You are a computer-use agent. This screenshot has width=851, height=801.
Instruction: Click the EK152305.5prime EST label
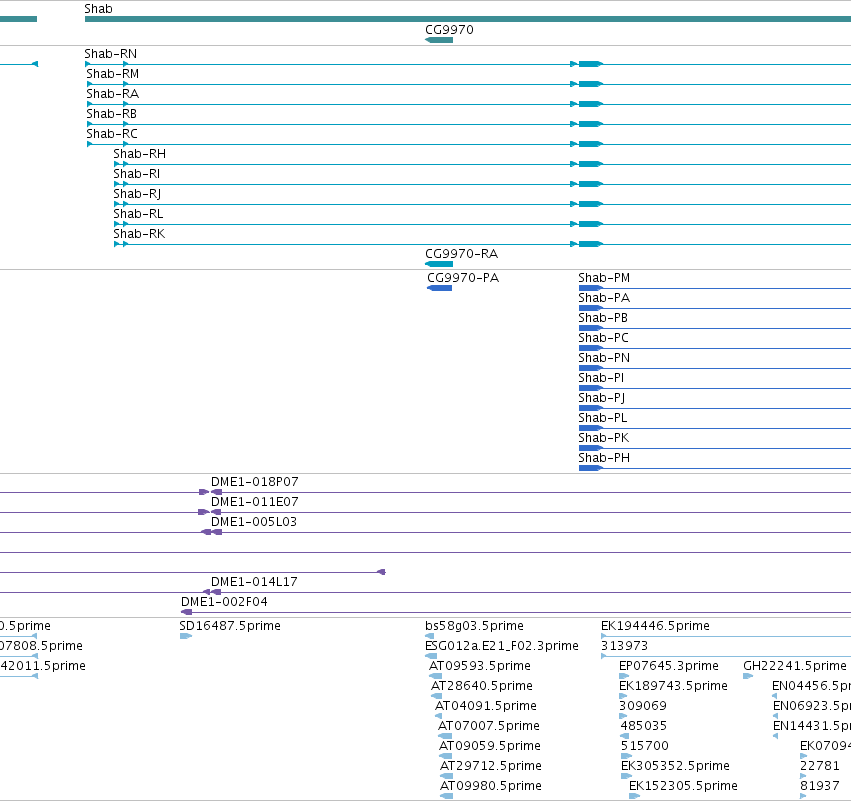click(683, 786)
